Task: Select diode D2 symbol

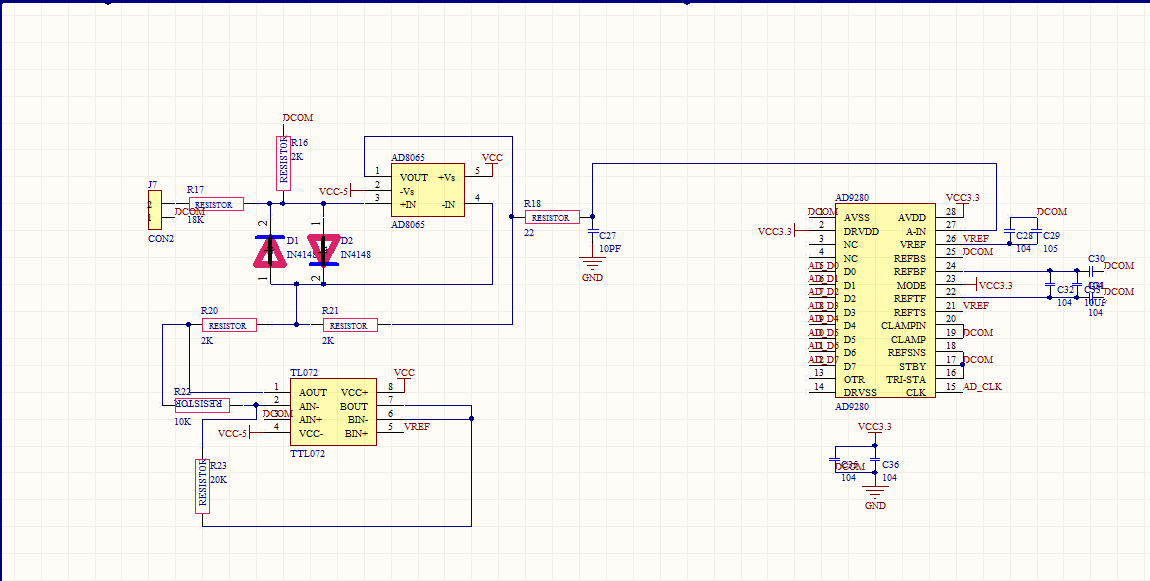Action: point(323,250)
